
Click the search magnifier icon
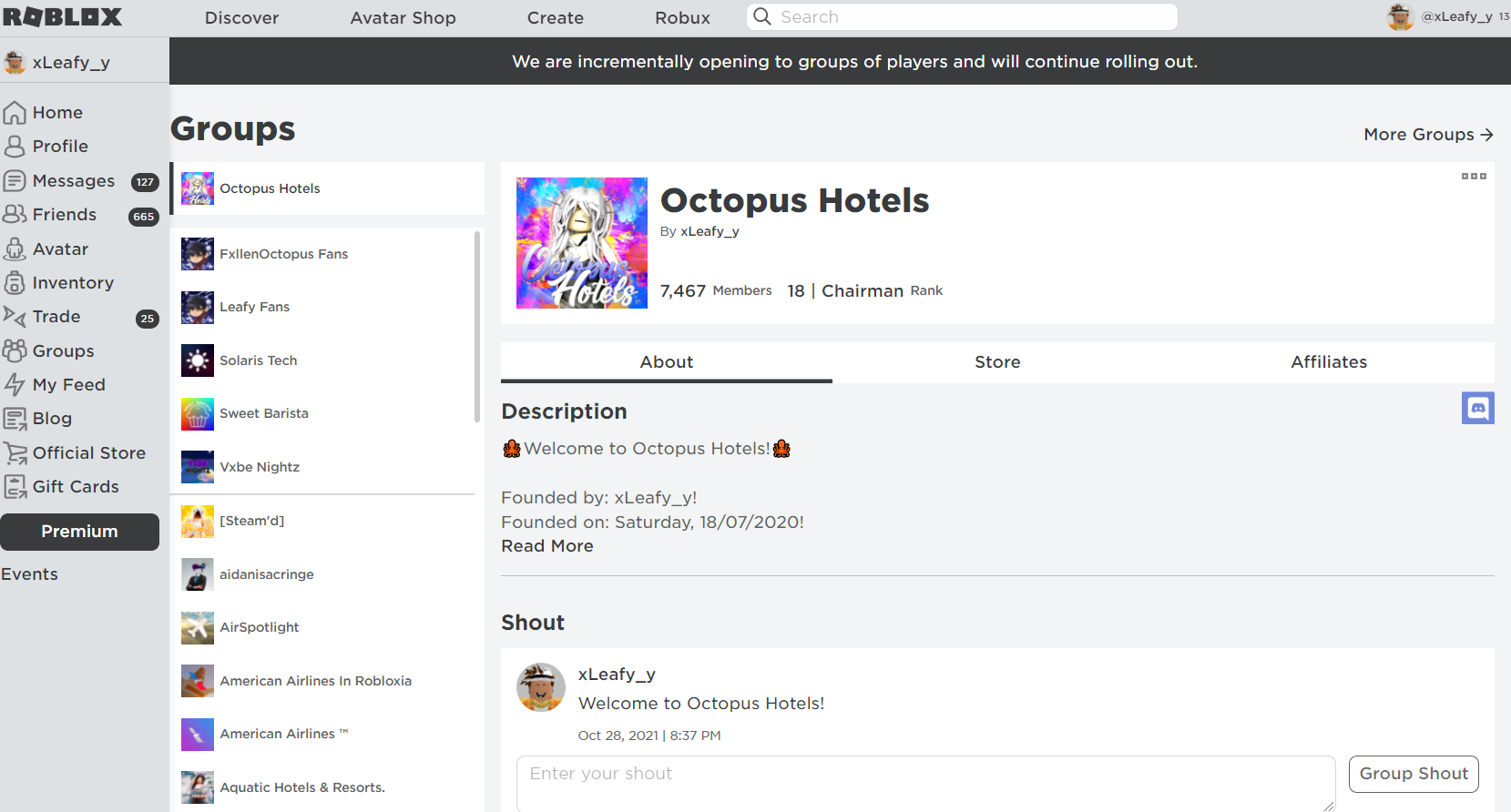[x=762, y=16]
